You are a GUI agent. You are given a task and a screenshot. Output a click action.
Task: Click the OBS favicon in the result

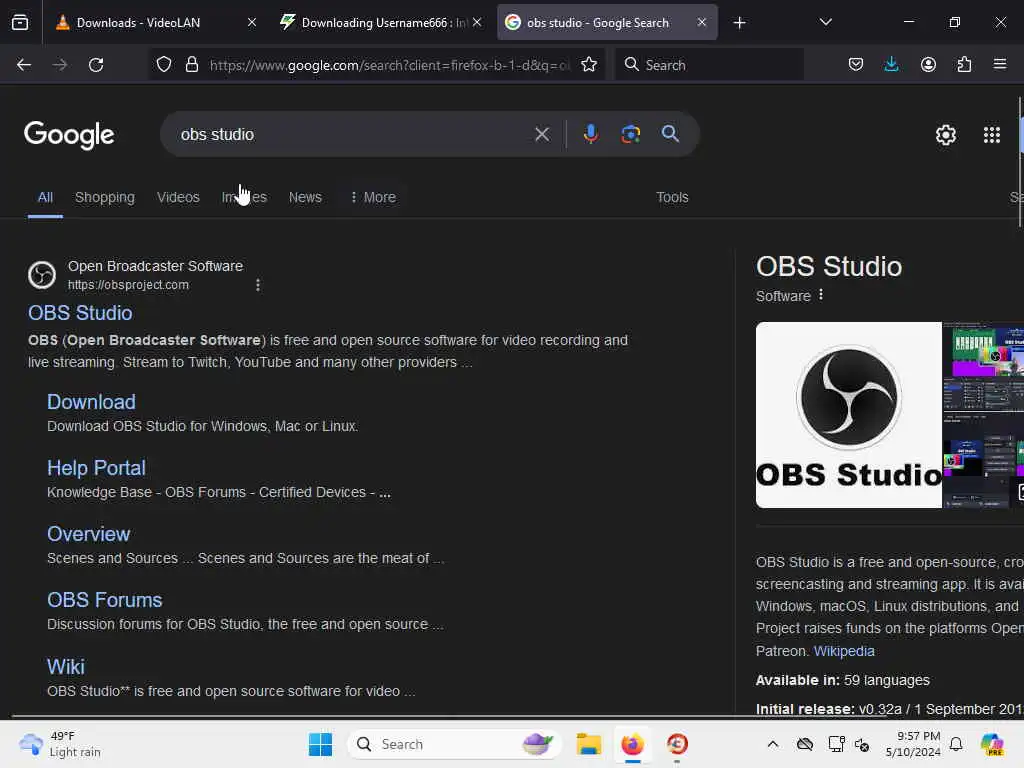(x=42, y=275)
